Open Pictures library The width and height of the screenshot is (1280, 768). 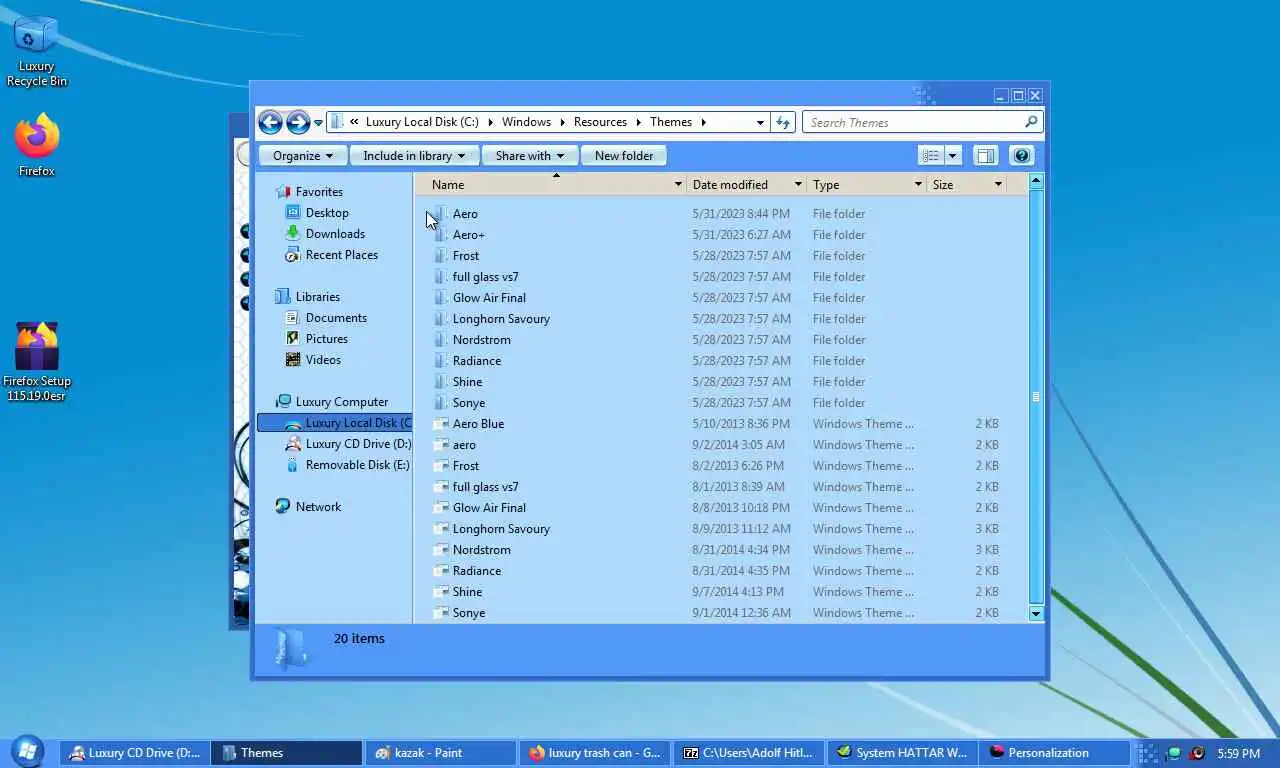326,339
